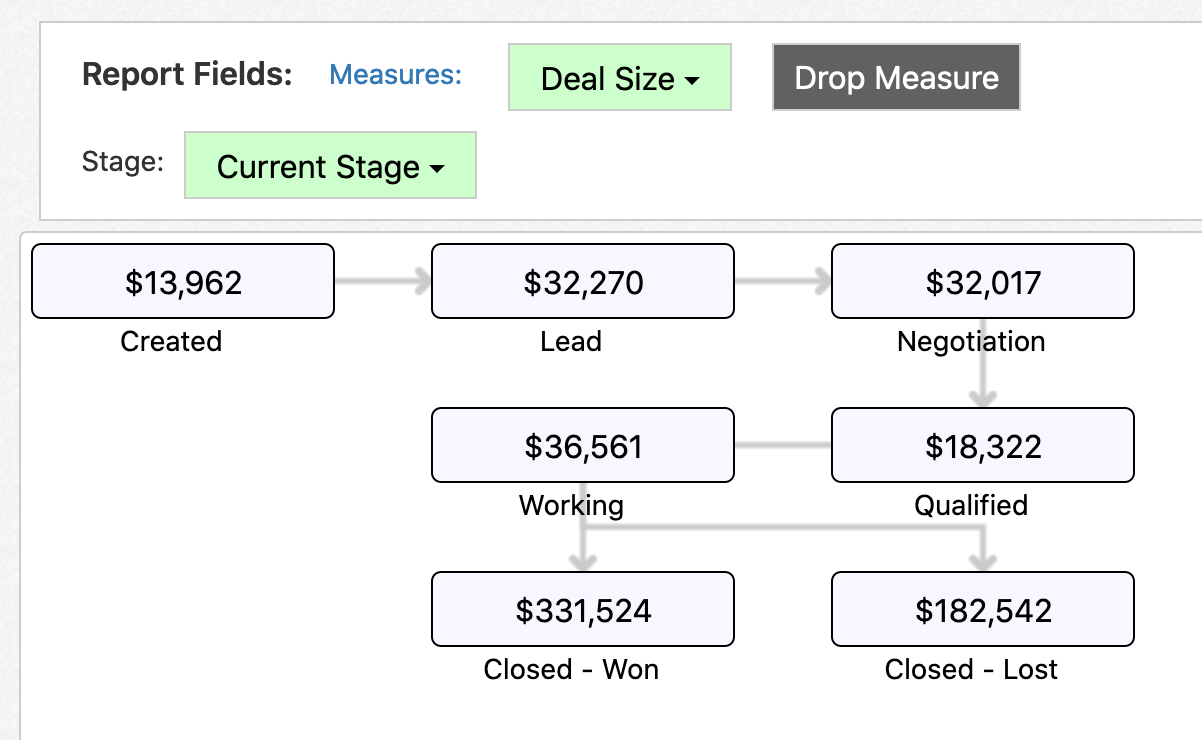1202x740 pixels.
Task: Select the Working stage node showing $36,561
Action: [x=582, y=445]
